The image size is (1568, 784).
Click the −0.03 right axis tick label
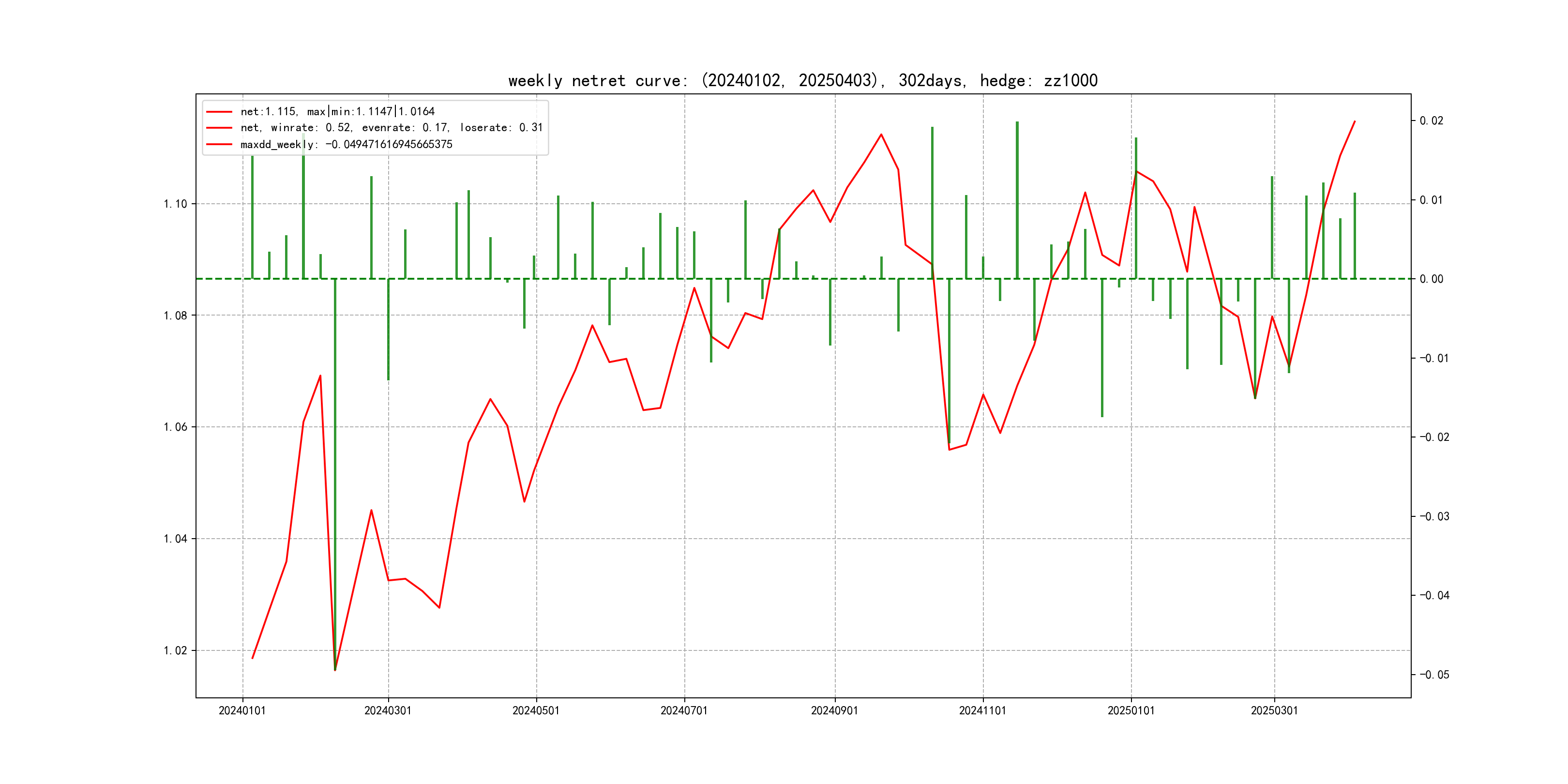tap(1434, 517)
